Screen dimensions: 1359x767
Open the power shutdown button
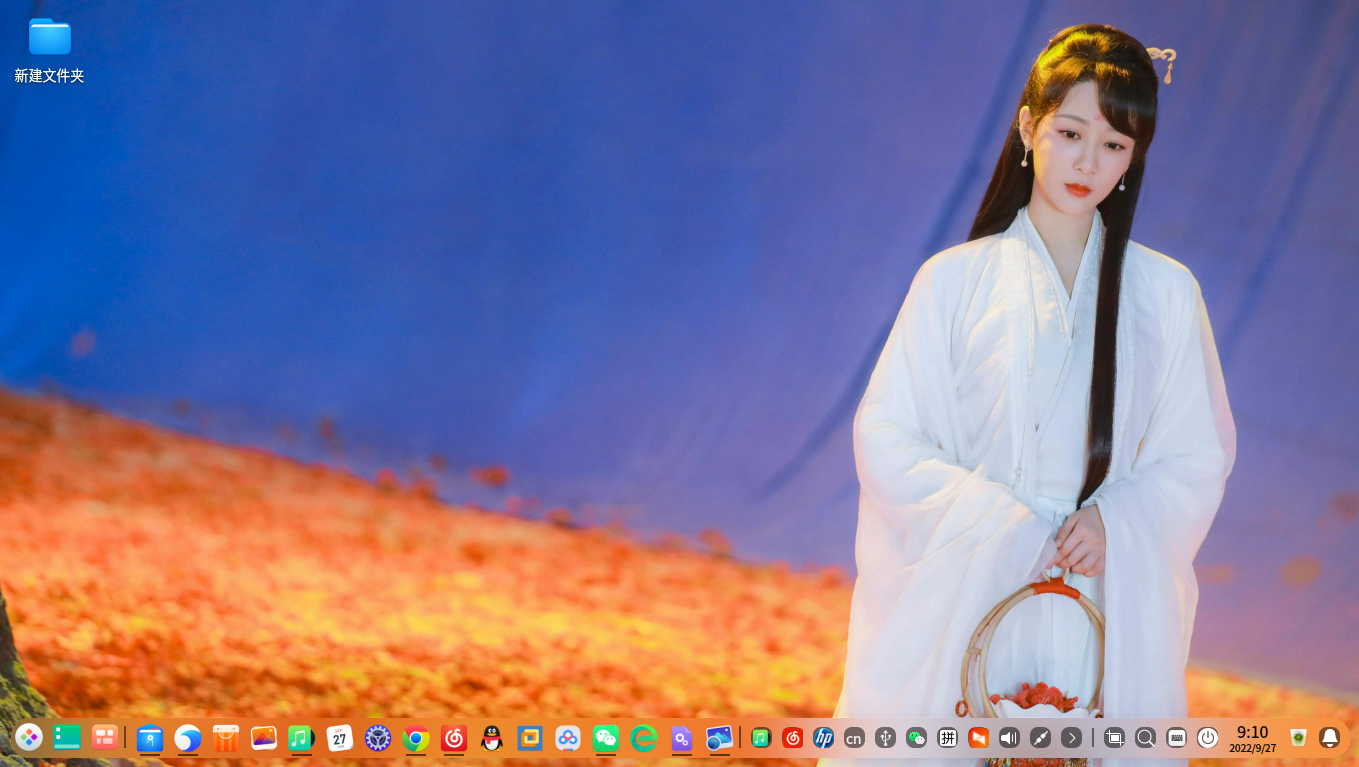pos(1208,738)
